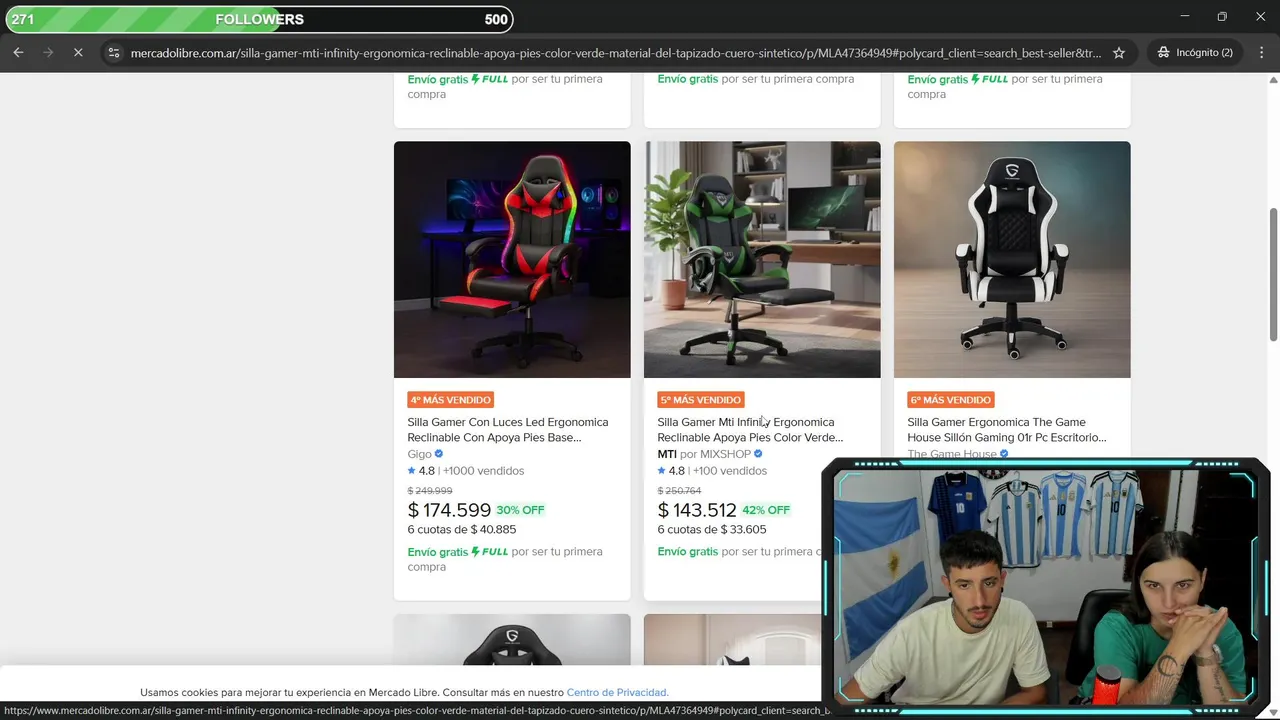
Task: Click Envío gratis FULL under the LED chair
Action: point(458,552)
